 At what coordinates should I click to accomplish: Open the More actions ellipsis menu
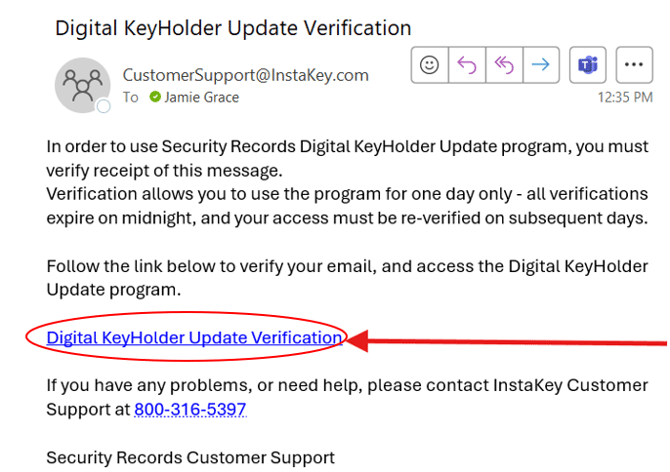[x=634, y=65]
